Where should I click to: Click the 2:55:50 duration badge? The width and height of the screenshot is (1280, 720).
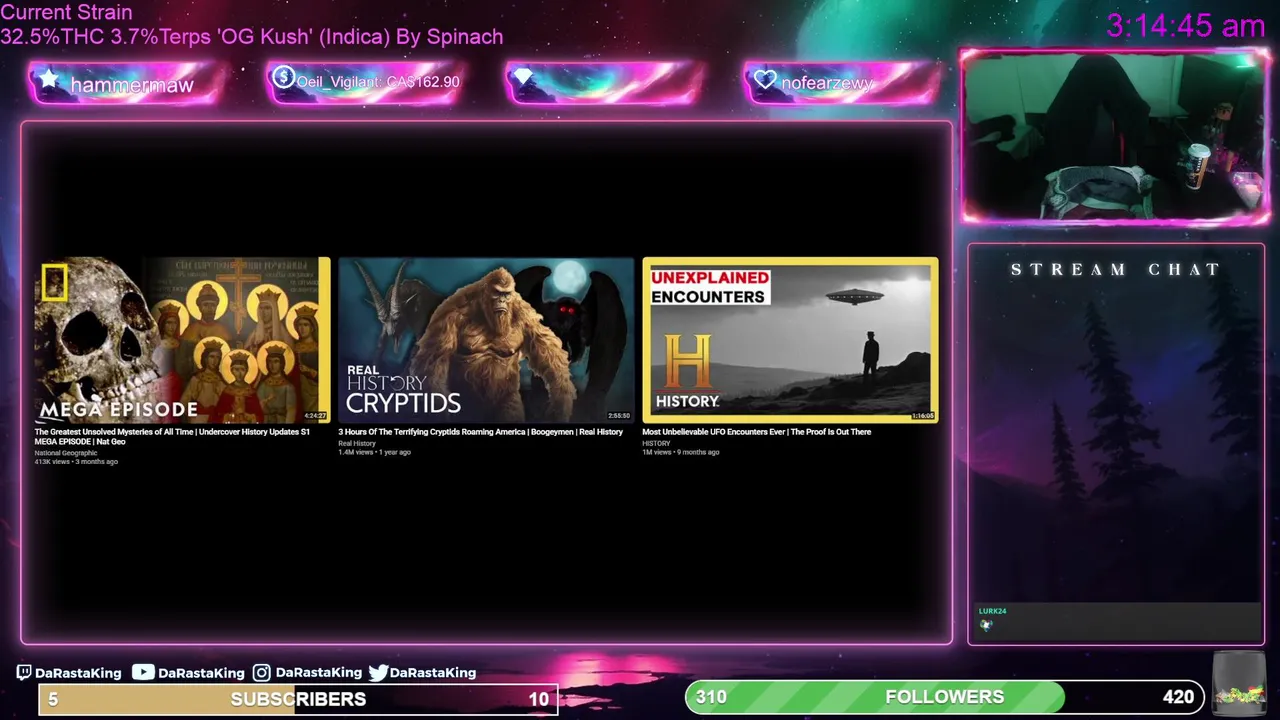[619, 415]
